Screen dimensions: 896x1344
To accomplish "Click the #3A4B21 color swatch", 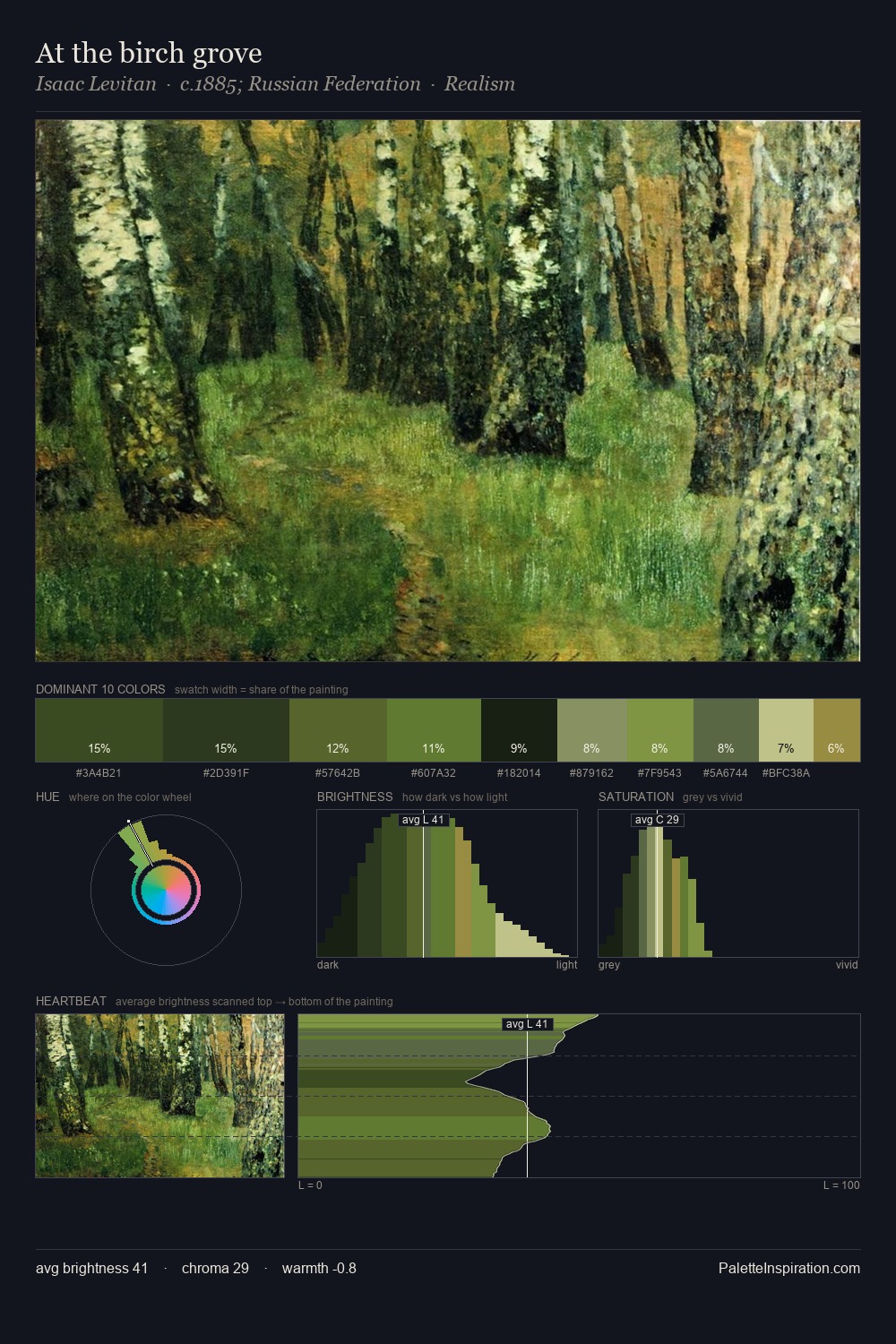I will point(99,730).
